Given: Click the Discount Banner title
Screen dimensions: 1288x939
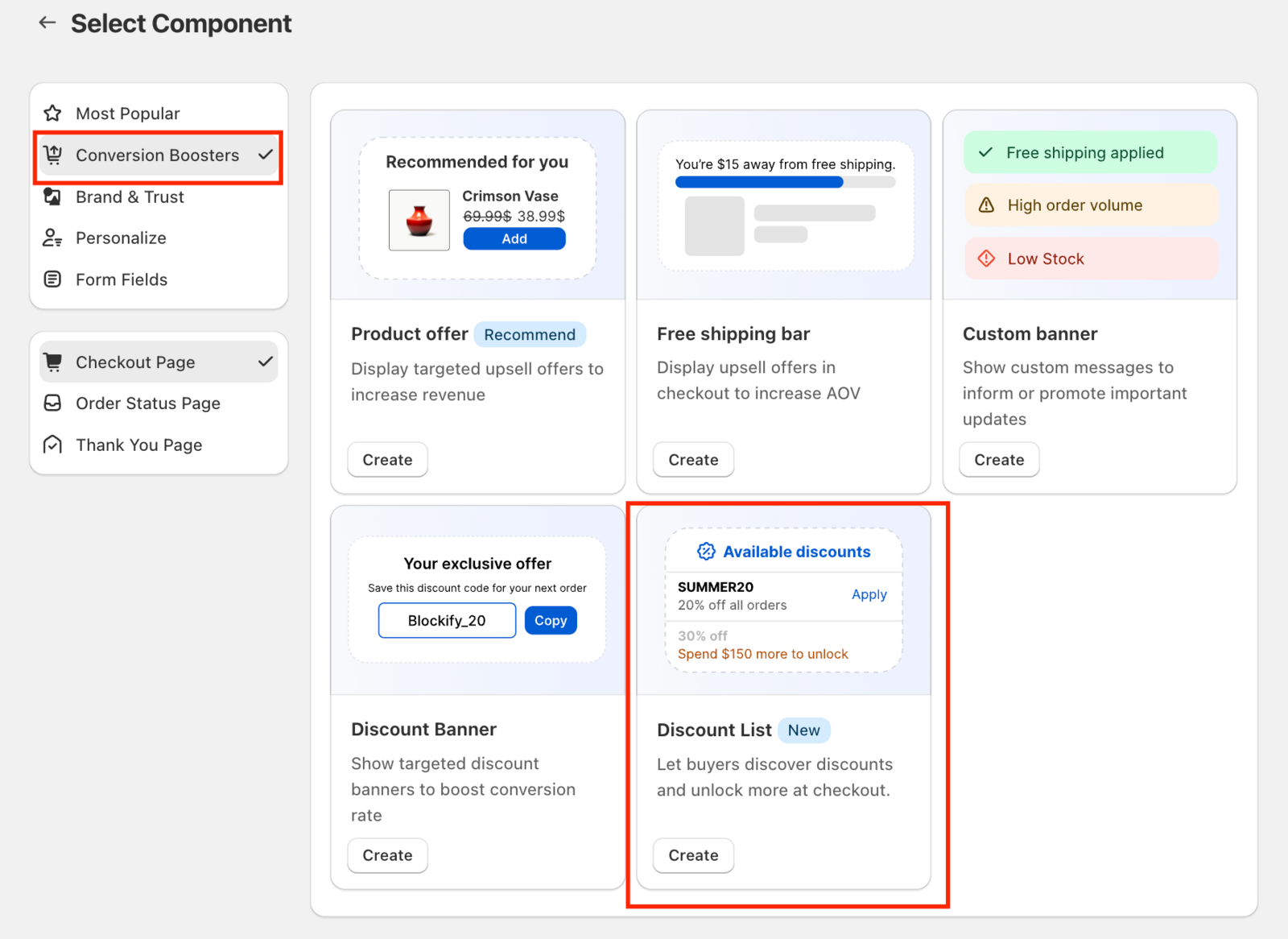Looking at the screenshot, I should (x=423, y=729).
